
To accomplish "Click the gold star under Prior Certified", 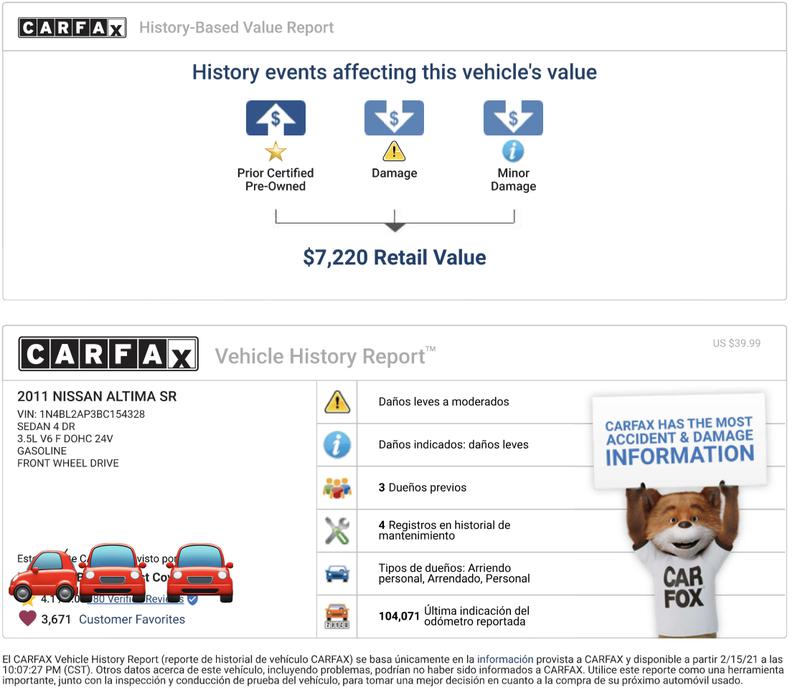I will tap(275, 152).
